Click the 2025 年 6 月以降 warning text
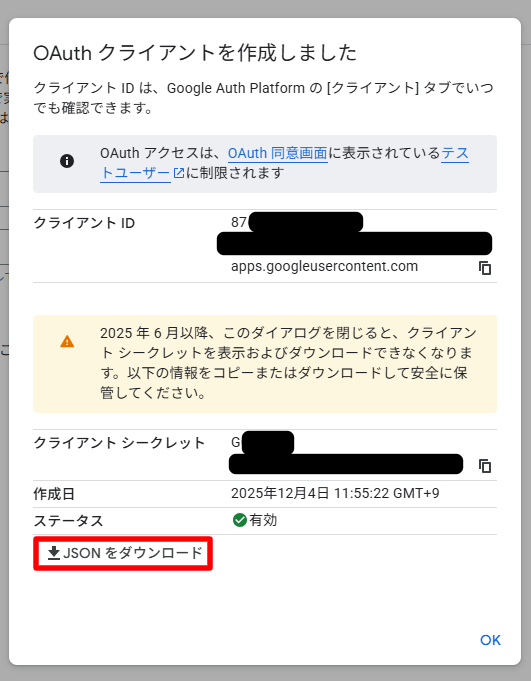This screenshot has height=681, width=531. [x=288, y=363]
